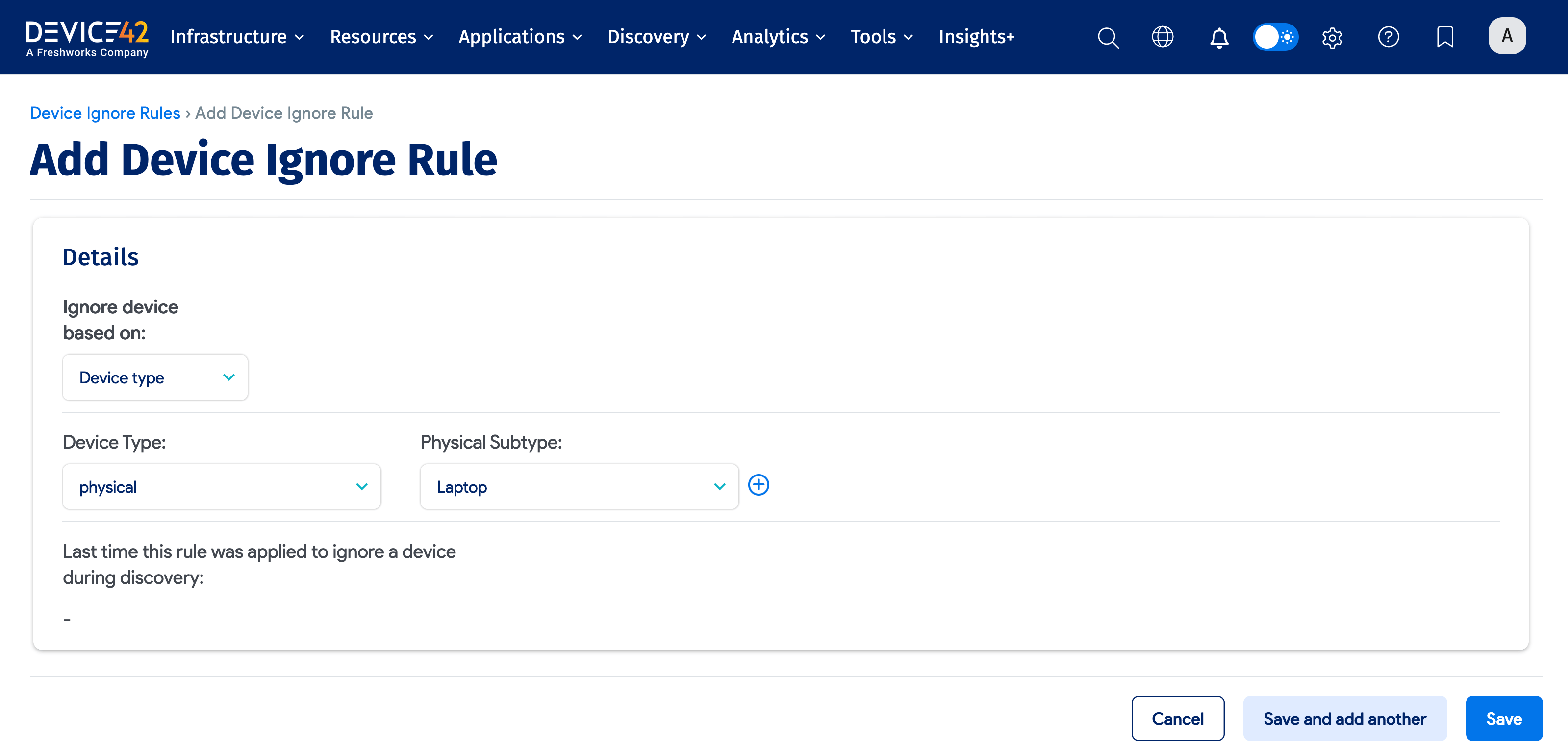Open the Infrastructure menu
The width and height of the screenshot is (1568, 751).
(236, 37)
